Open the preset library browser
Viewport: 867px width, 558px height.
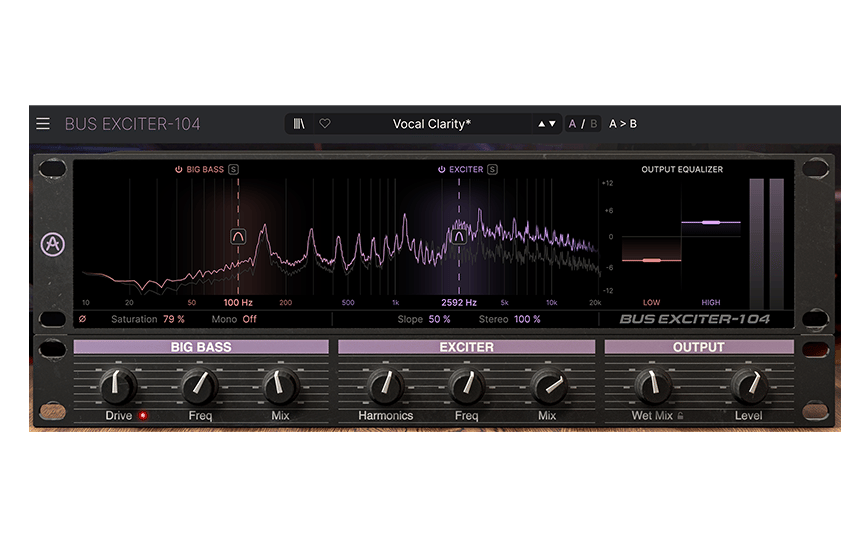299,124
